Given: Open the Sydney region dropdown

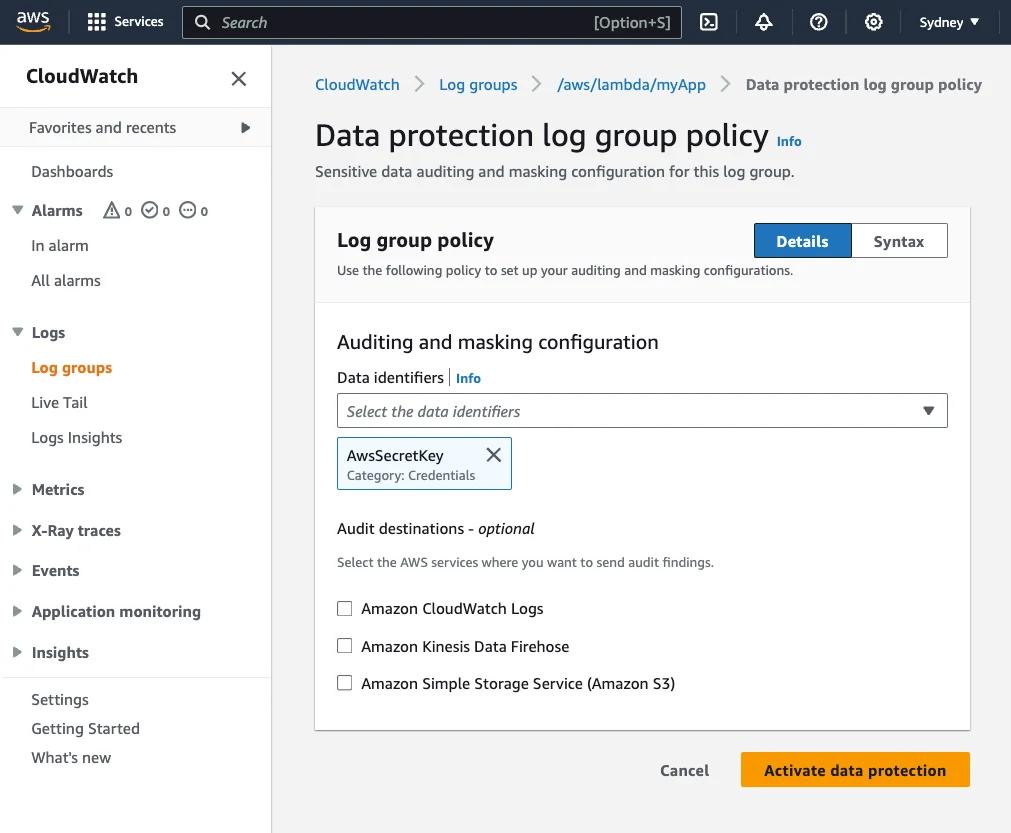Looking at the screenshot, I should point(947,21).
